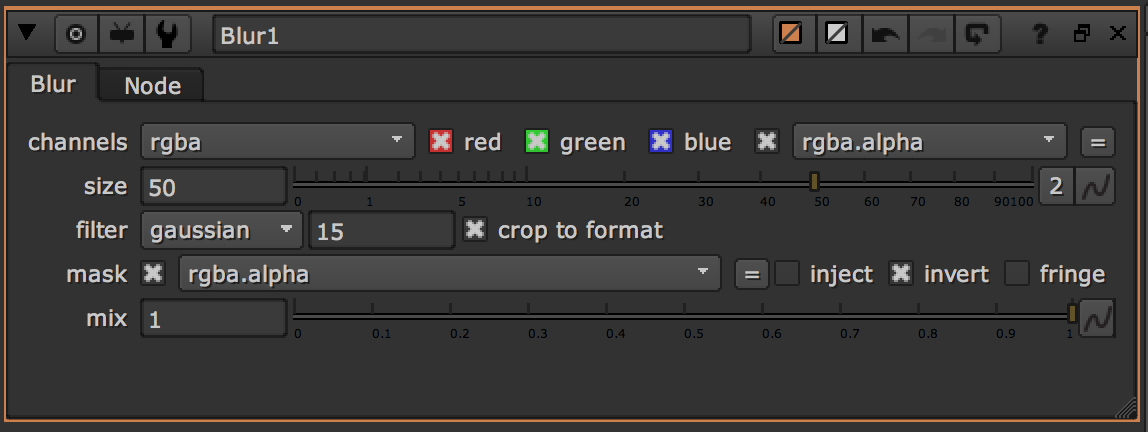The image size is (1148, 432).
Task: Click the orange node color swatch icon
Action: (x=791, y=35)
